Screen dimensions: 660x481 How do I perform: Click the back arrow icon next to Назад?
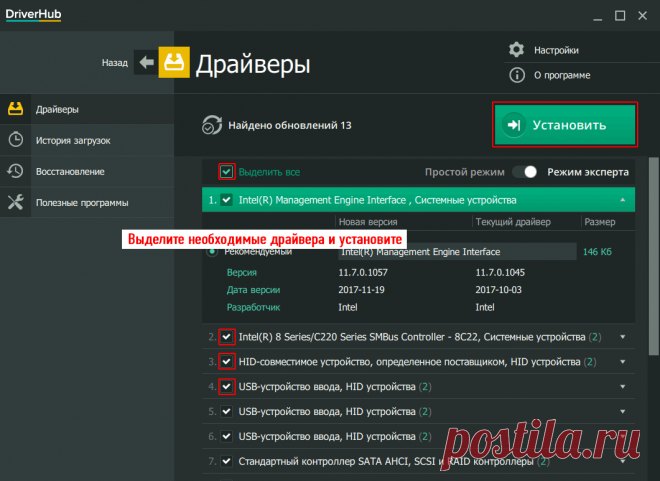tap(146, 63)
